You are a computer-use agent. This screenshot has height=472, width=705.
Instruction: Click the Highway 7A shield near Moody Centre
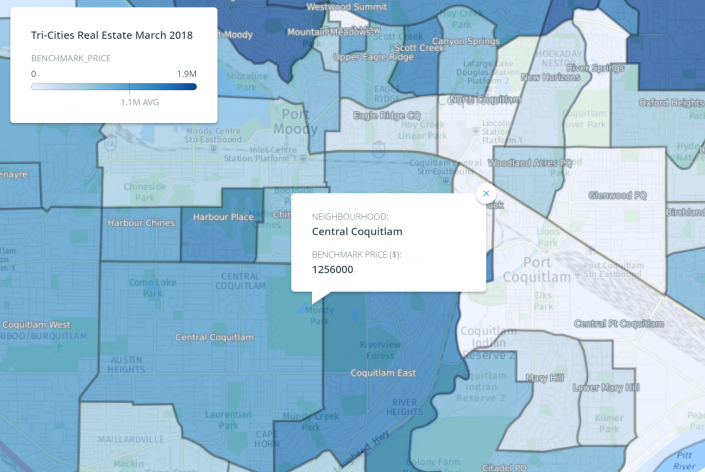click(111, 144)
